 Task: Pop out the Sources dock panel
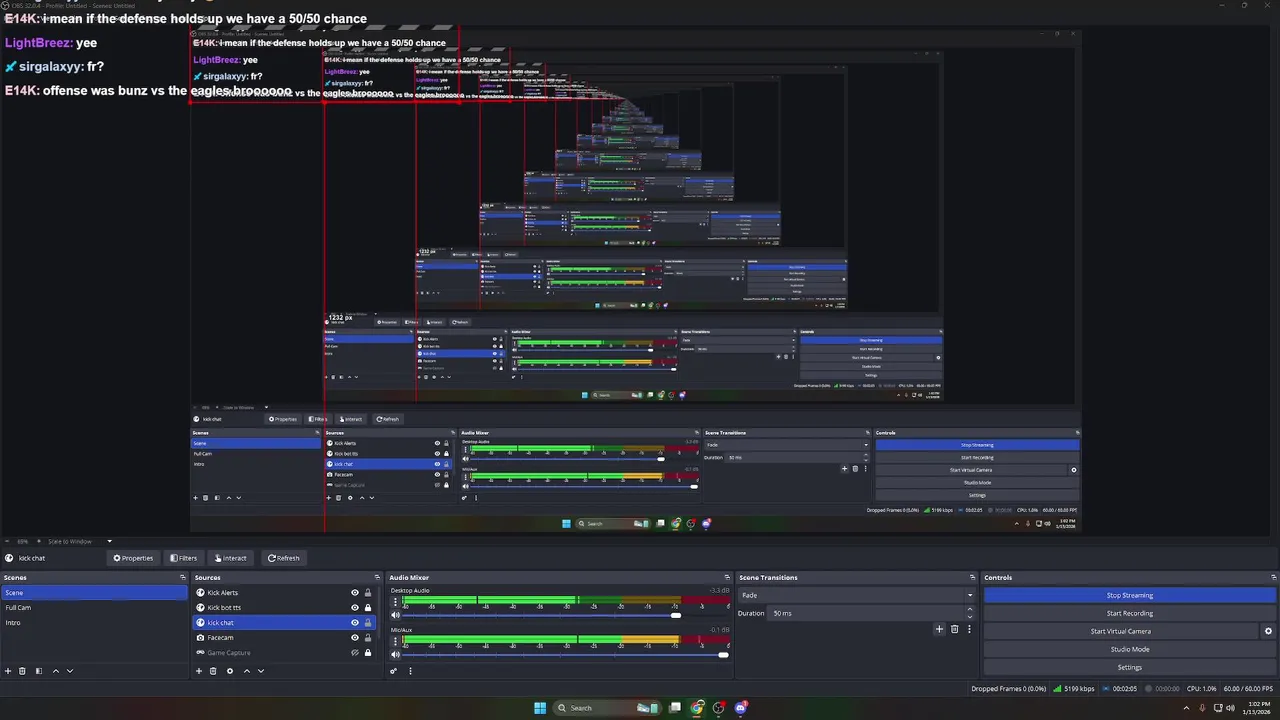pos(377,577)
